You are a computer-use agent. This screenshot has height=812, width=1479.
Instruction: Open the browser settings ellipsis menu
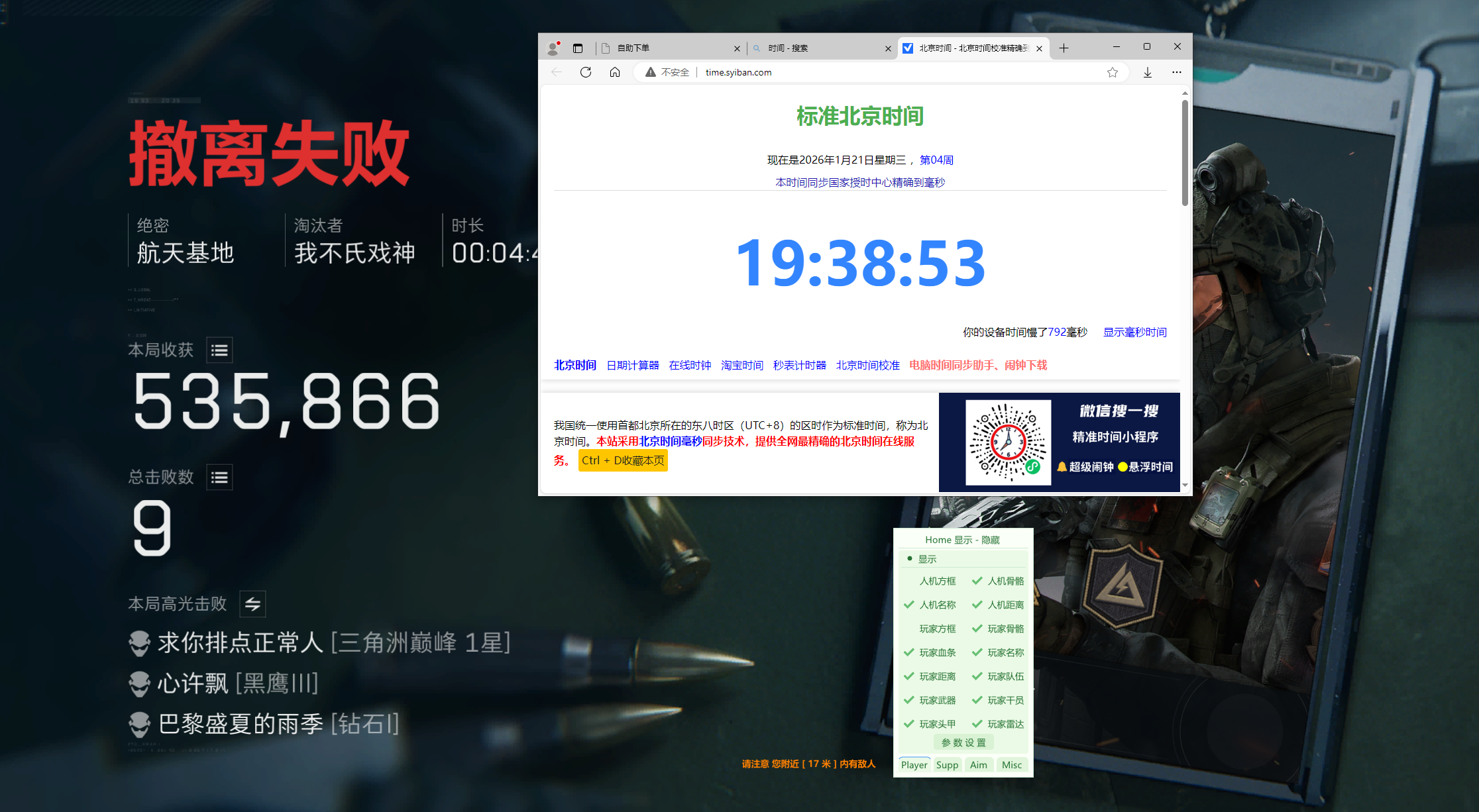(1176, 72)
